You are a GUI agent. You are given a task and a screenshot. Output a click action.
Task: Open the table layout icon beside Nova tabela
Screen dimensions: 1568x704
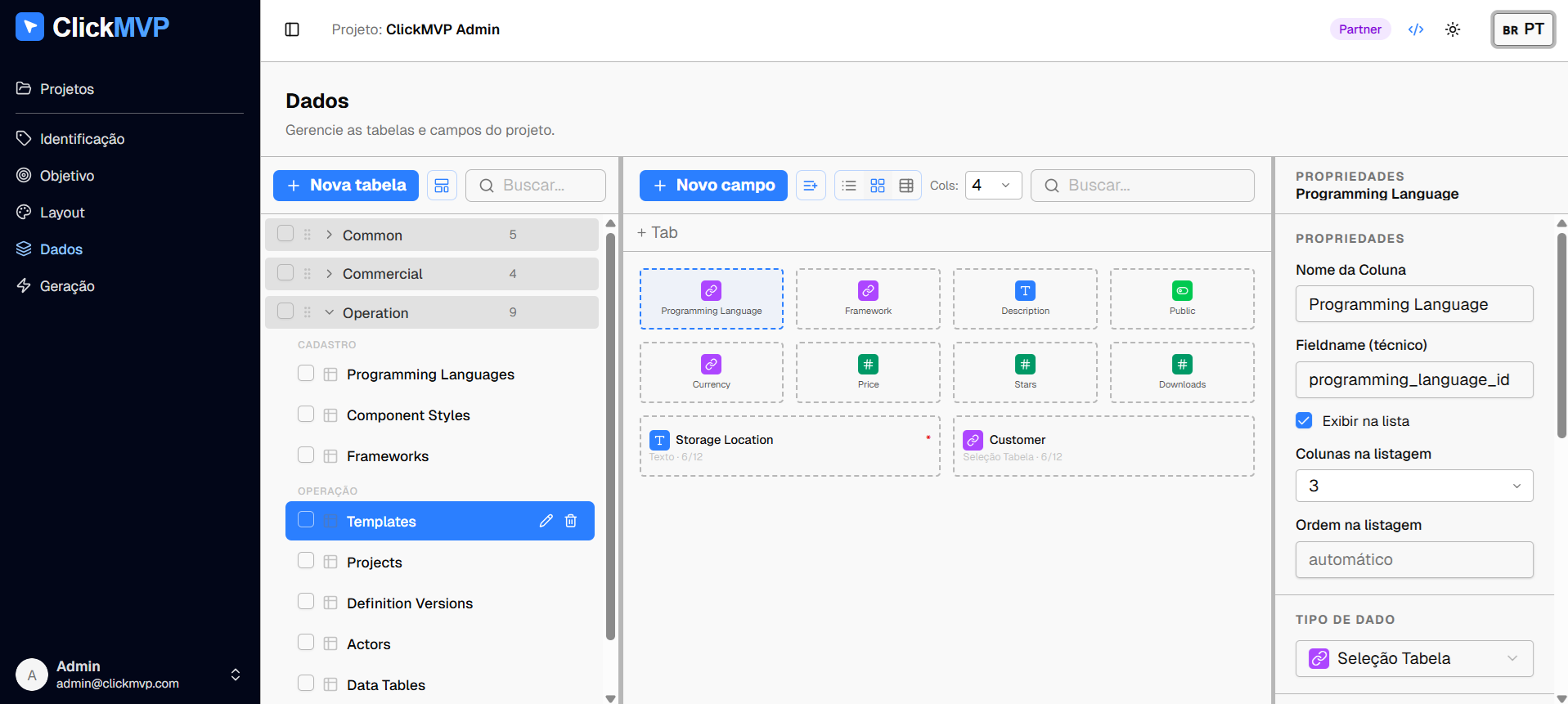[x=442, y=186]
